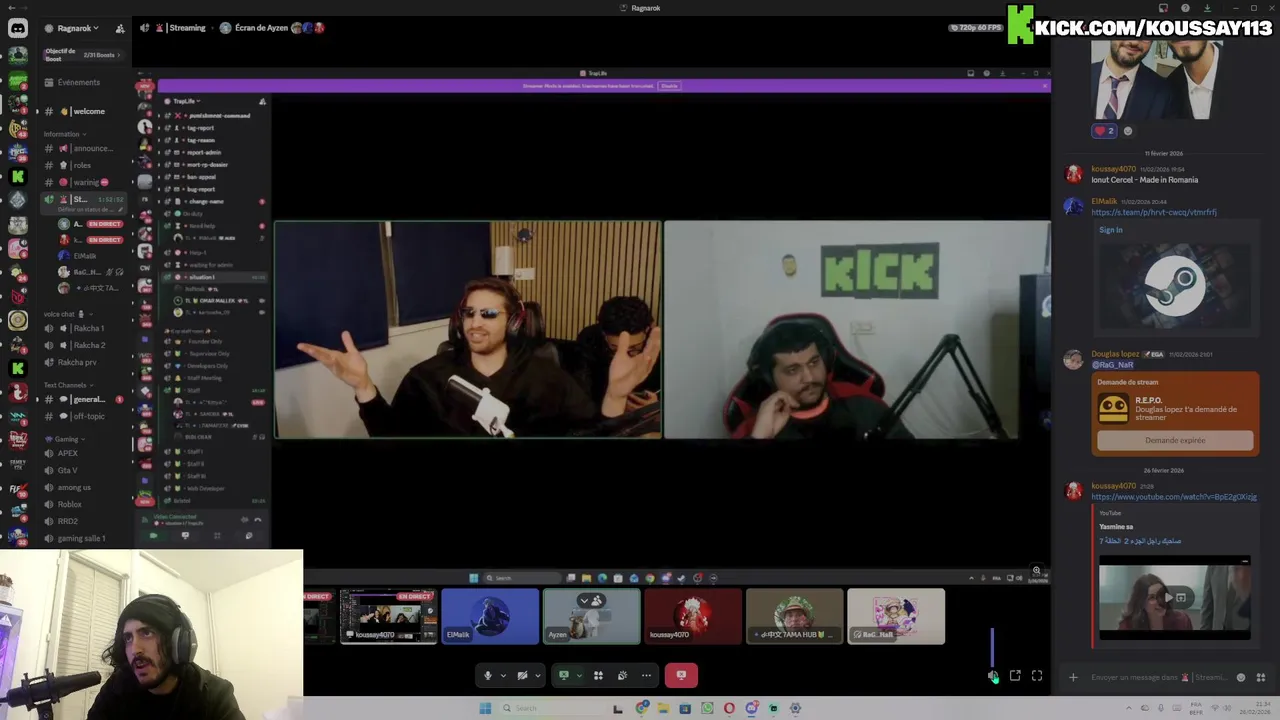Open soundboard icon in call controls
1280x720 pixels.
point(622,675)
